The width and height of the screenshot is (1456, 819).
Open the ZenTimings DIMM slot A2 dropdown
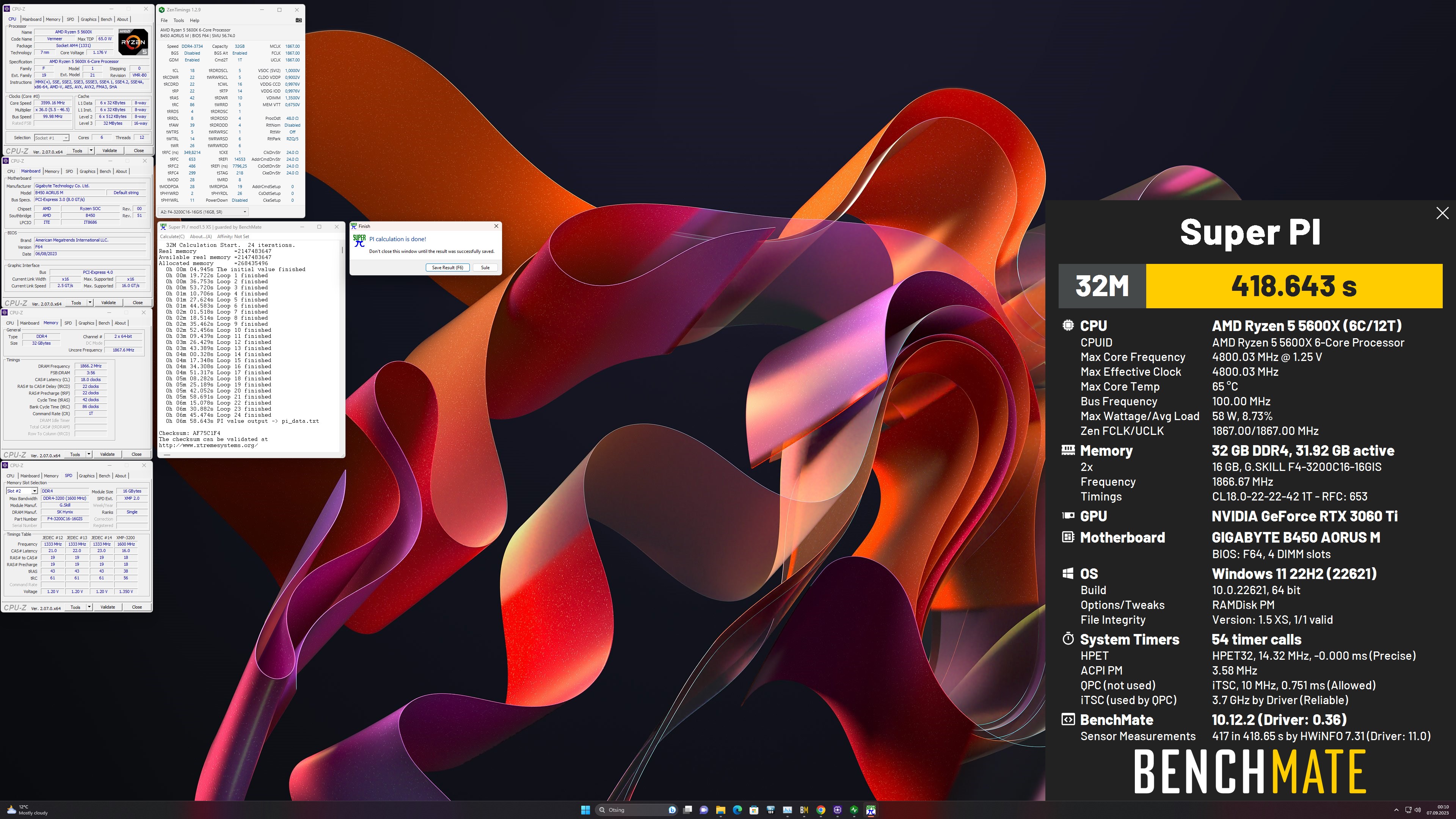pyautogui.click(x=203, y=212)
